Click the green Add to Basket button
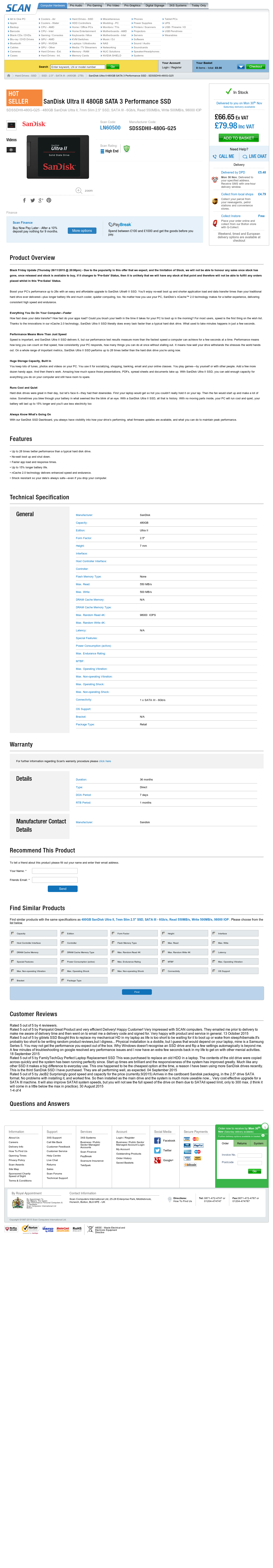Screen dimensions: 273x1568 (x=239, y=138)
